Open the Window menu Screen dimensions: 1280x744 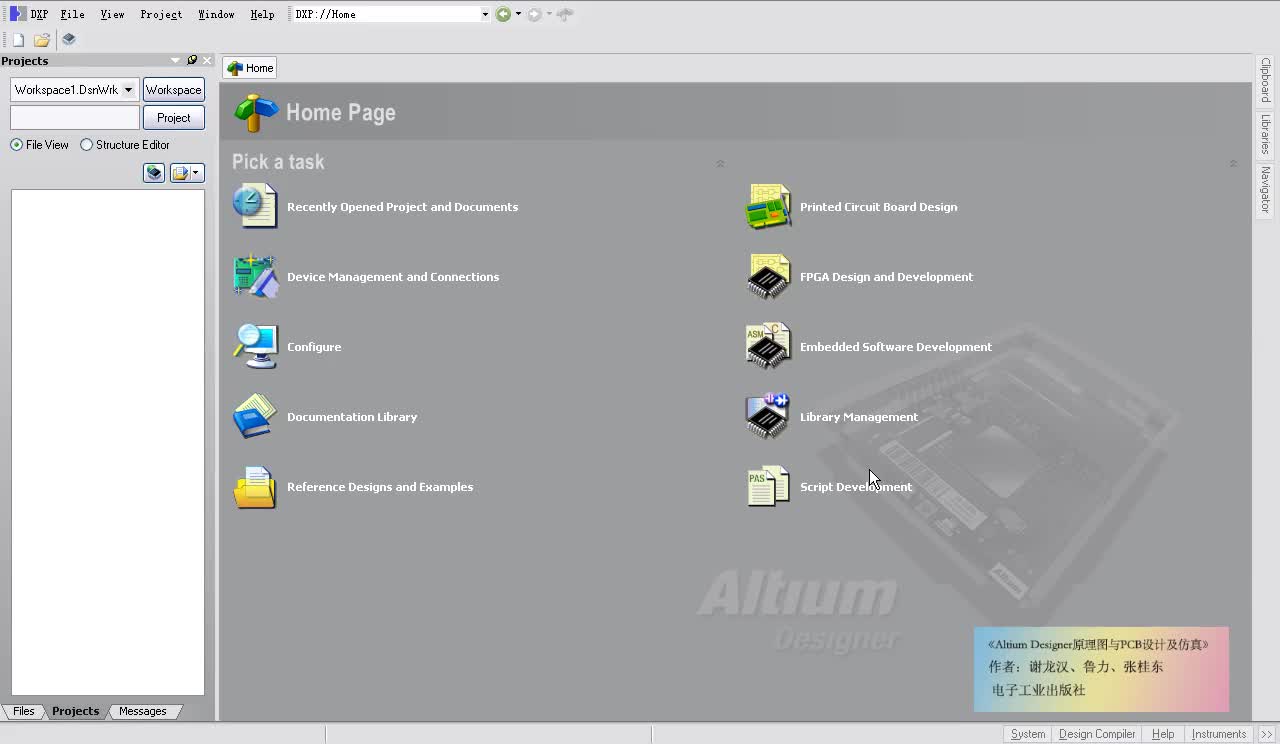pos(216,14)
